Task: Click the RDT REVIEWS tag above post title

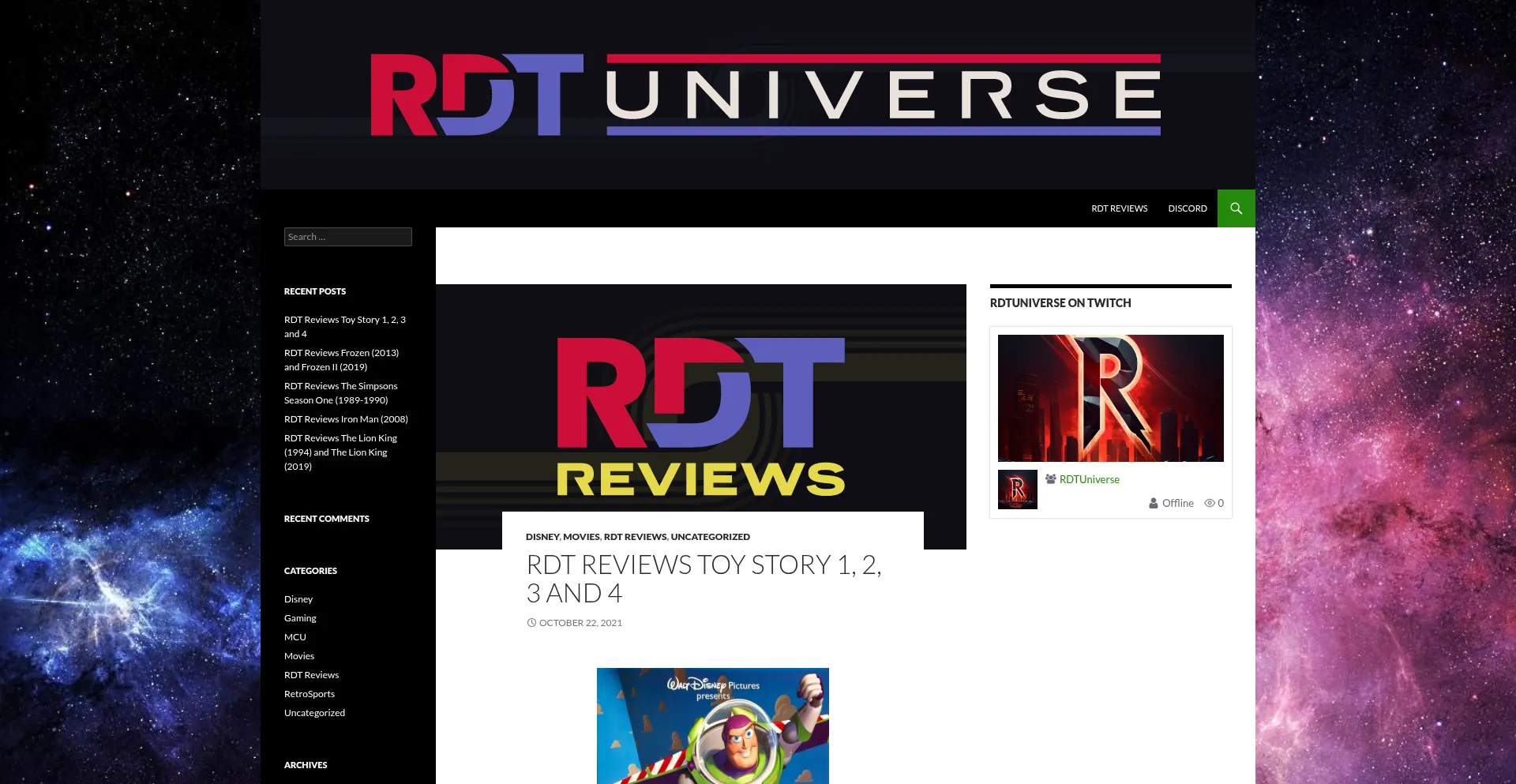Action: tap(635, 537)
